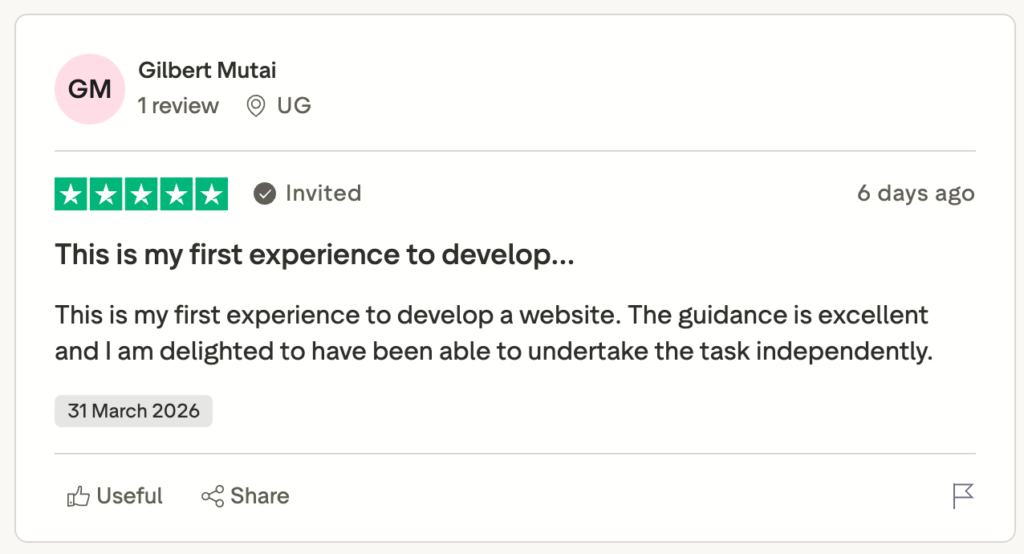Click the review body paragraph
The height and width of the screenshot is (554, 1024).
click(x=492, y=333)
